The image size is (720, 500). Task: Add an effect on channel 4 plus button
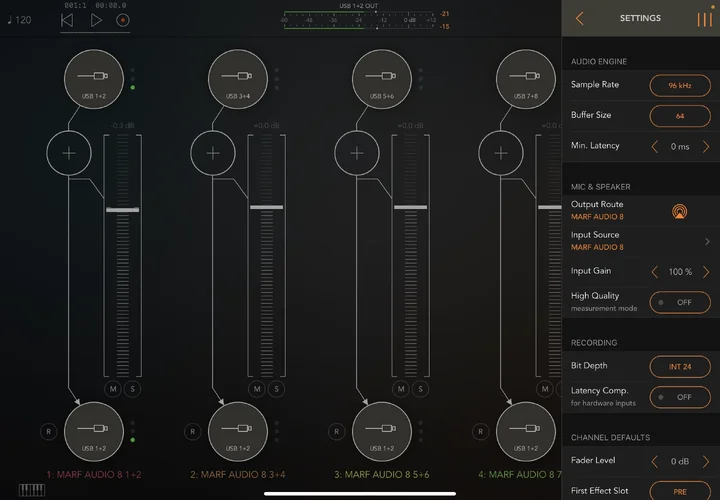pyautogui.click(x=501, y=153)
